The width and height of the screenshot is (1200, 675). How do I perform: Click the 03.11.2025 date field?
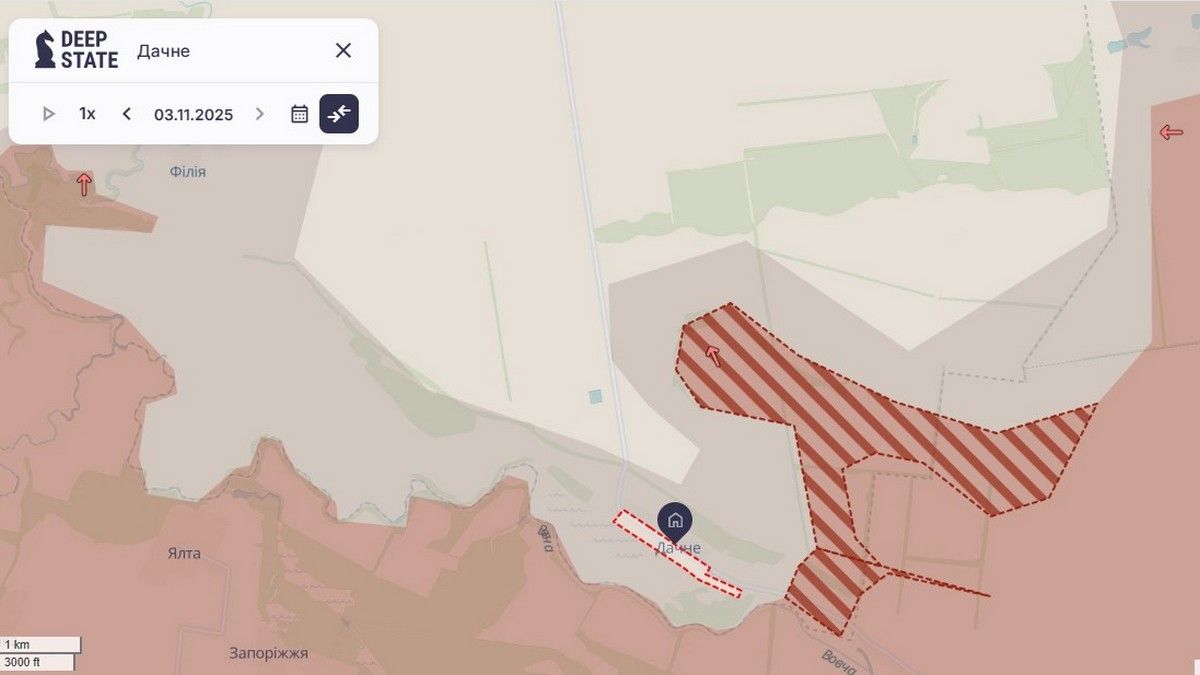point(193,114)
